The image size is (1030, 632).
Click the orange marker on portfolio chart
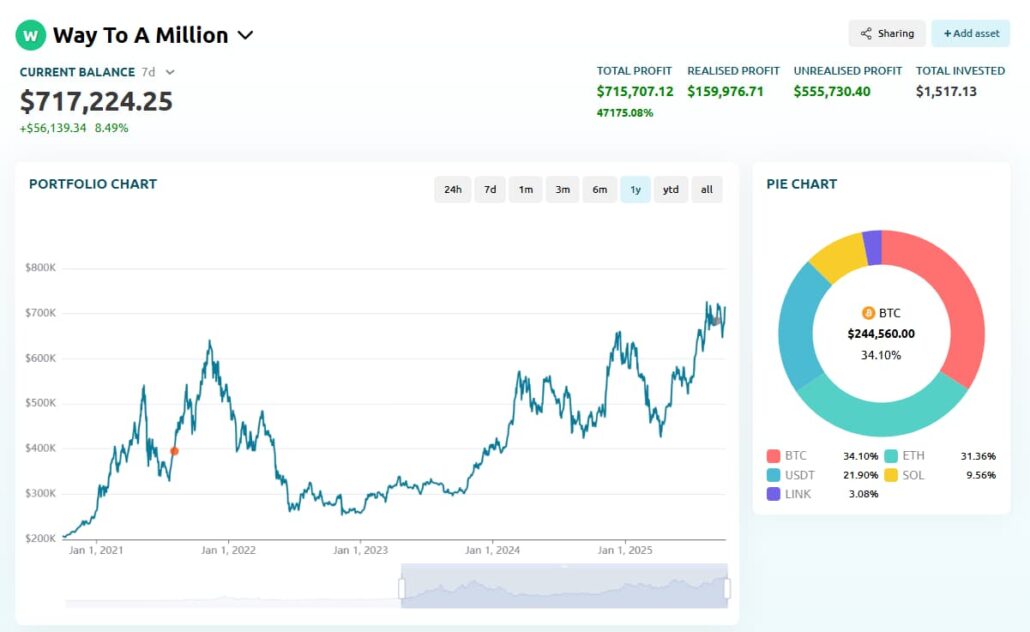(x=174, y=451)
